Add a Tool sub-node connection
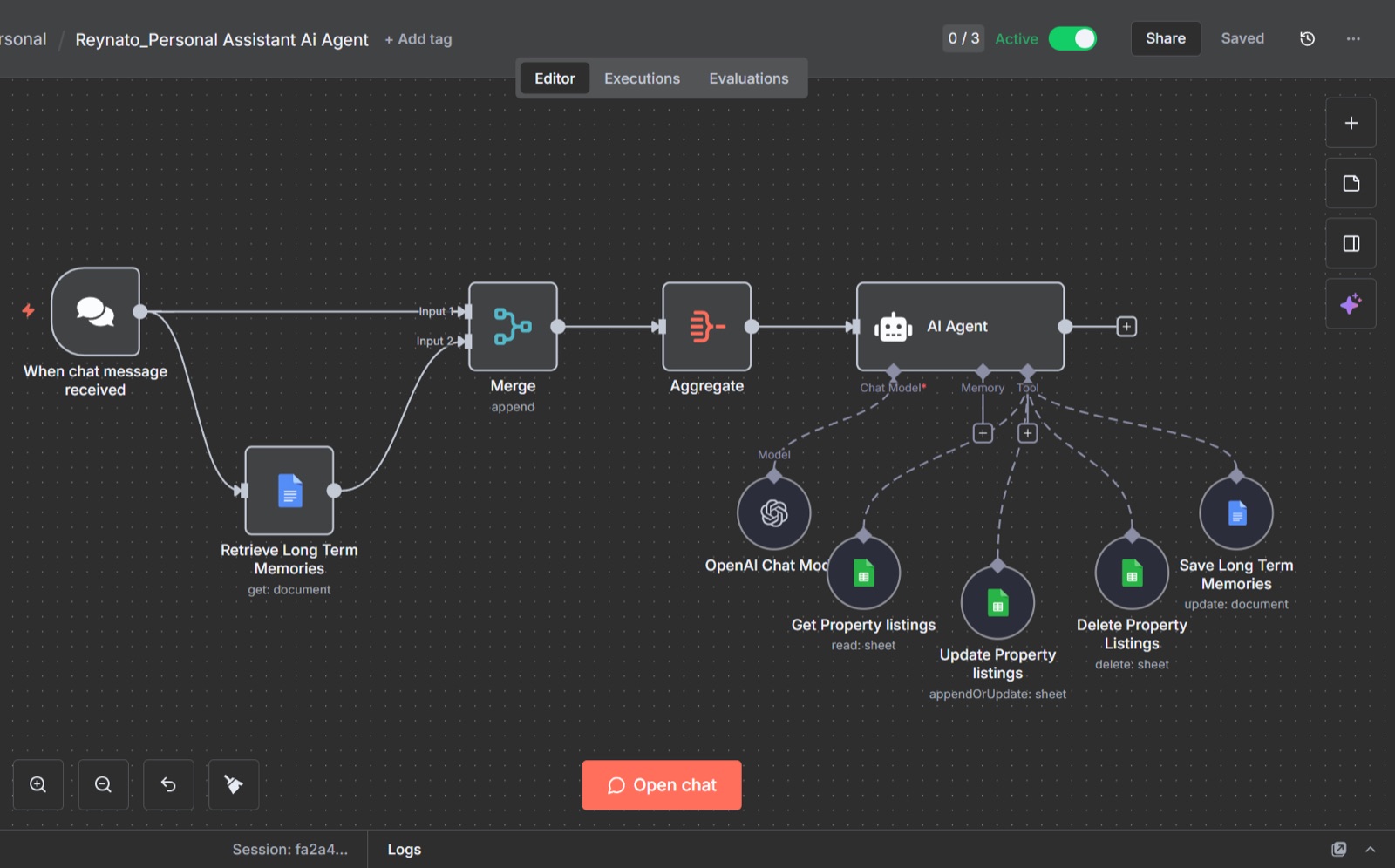Image resolution: width=1395 pixels, height=868 pixels. (x=1028, y=433)
